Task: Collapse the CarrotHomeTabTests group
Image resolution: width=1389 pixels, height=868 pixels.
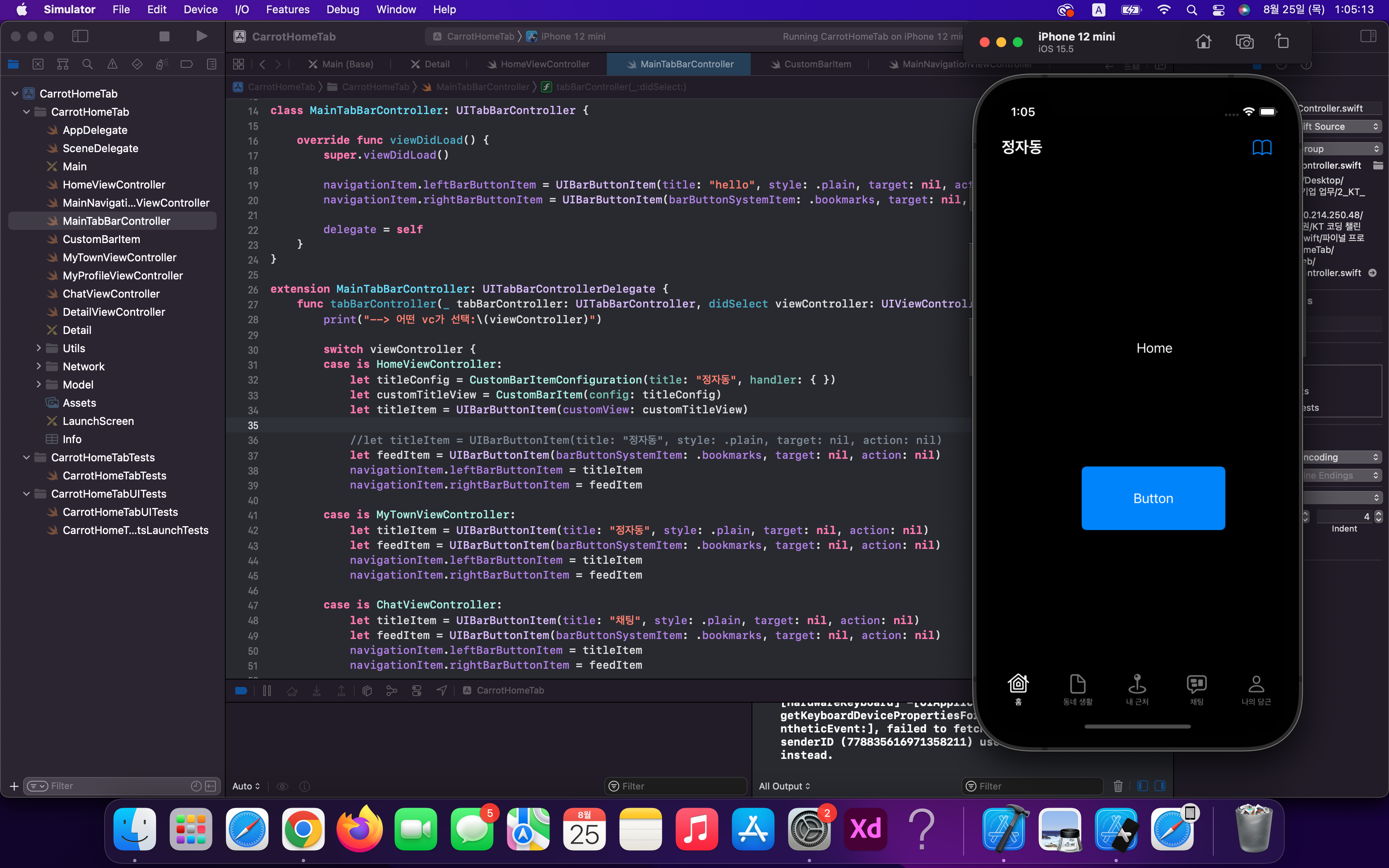Action: [26, 457]
